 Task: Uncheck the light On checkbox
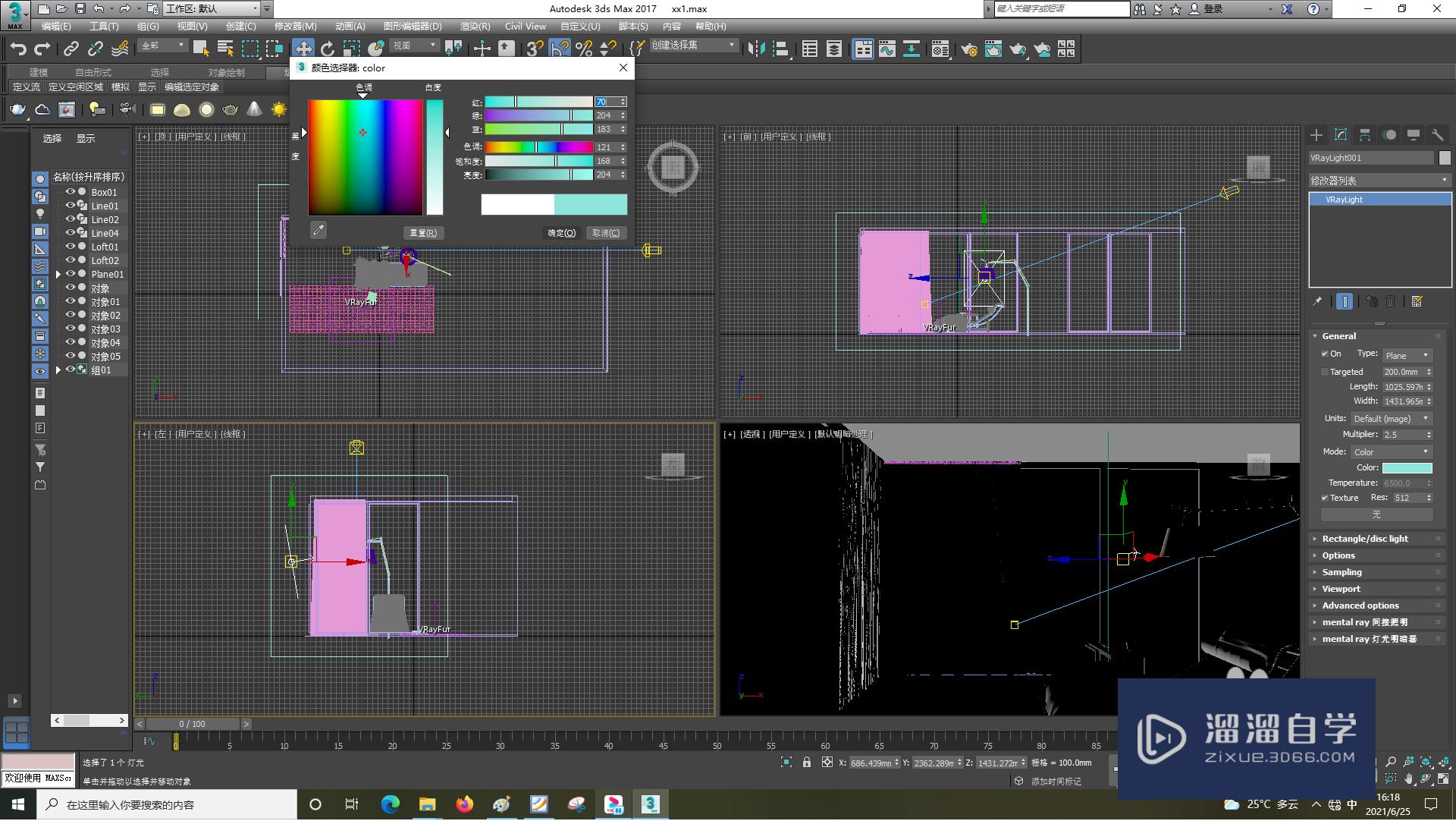click(x=1325, y=354)
